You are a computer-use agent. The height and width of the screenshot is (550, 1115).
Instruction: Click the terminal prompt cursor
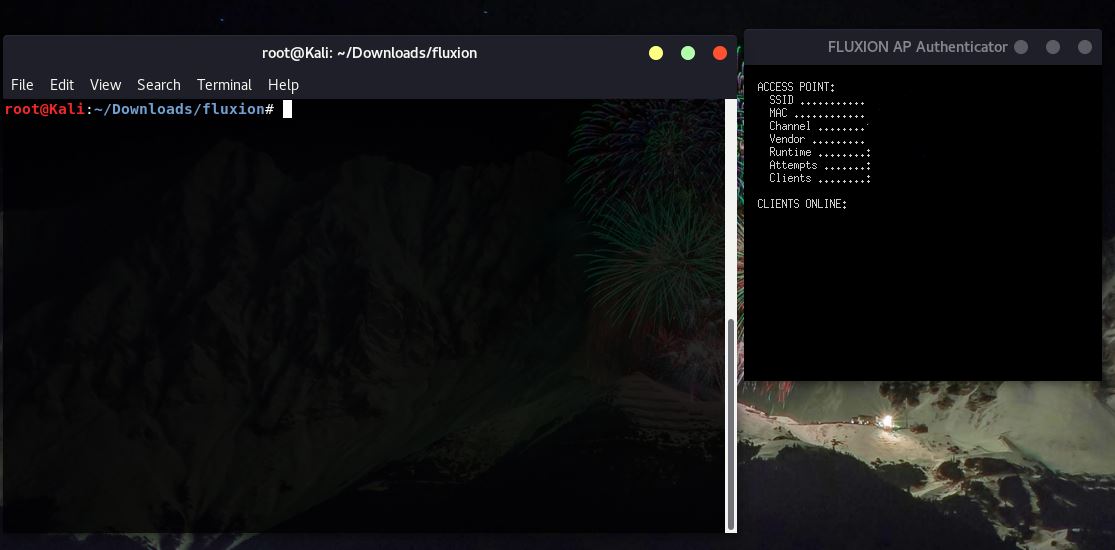(x=287, y=109)
